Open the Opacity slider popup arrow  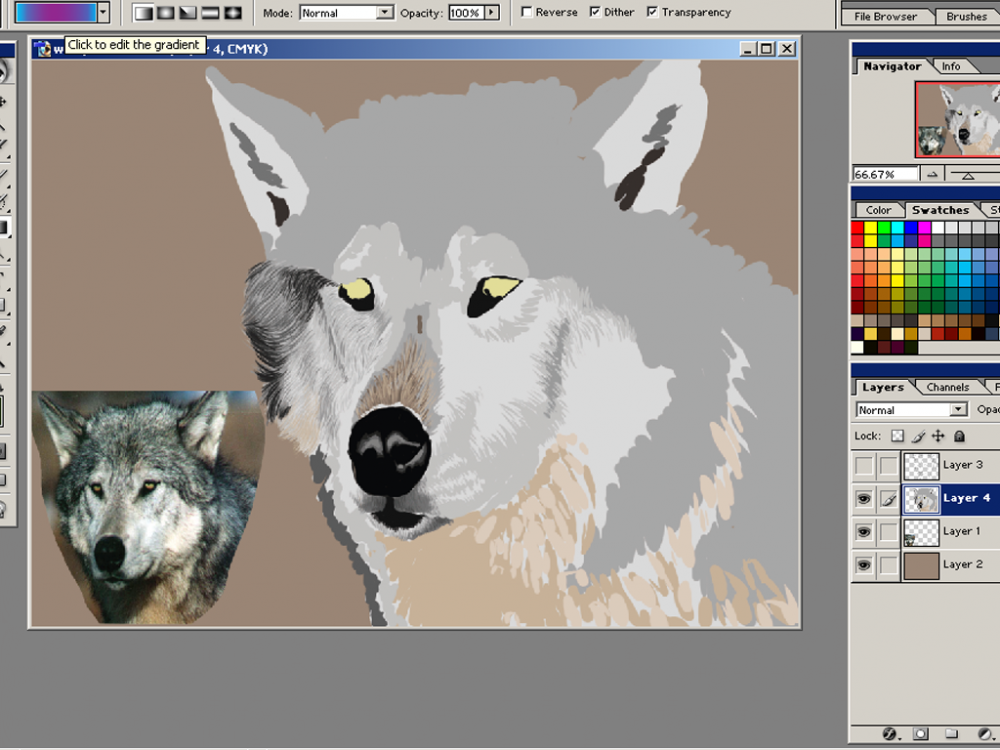[492, 13]
